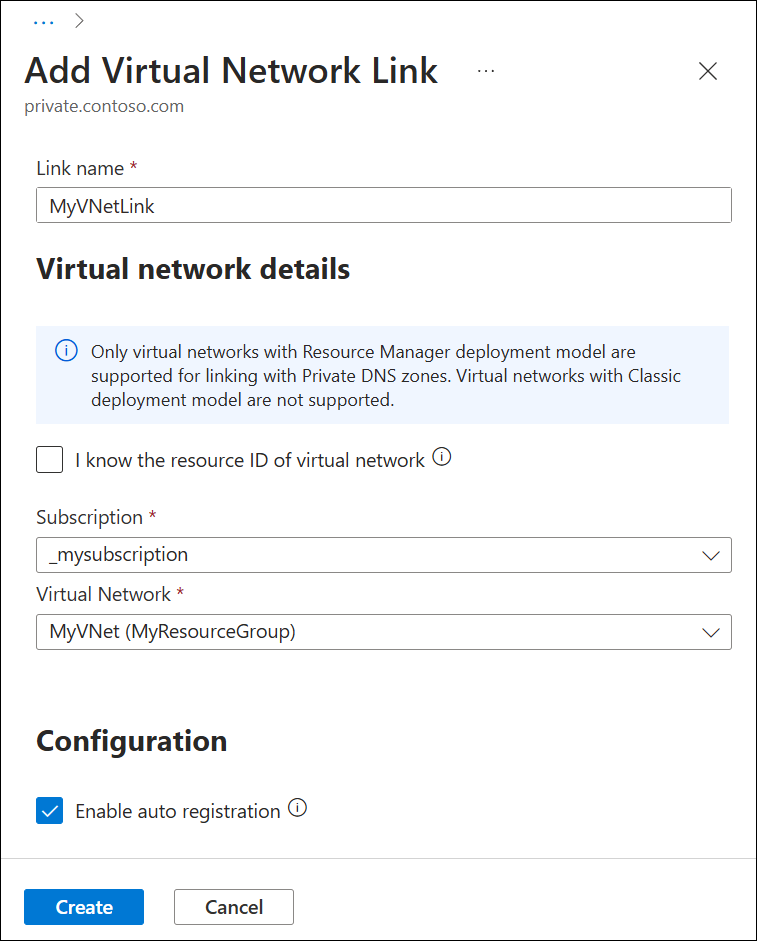The width and height of the screenshot is (757, 941).
Task: Click inside the Link name input field
Action: [x=384, y=205]
